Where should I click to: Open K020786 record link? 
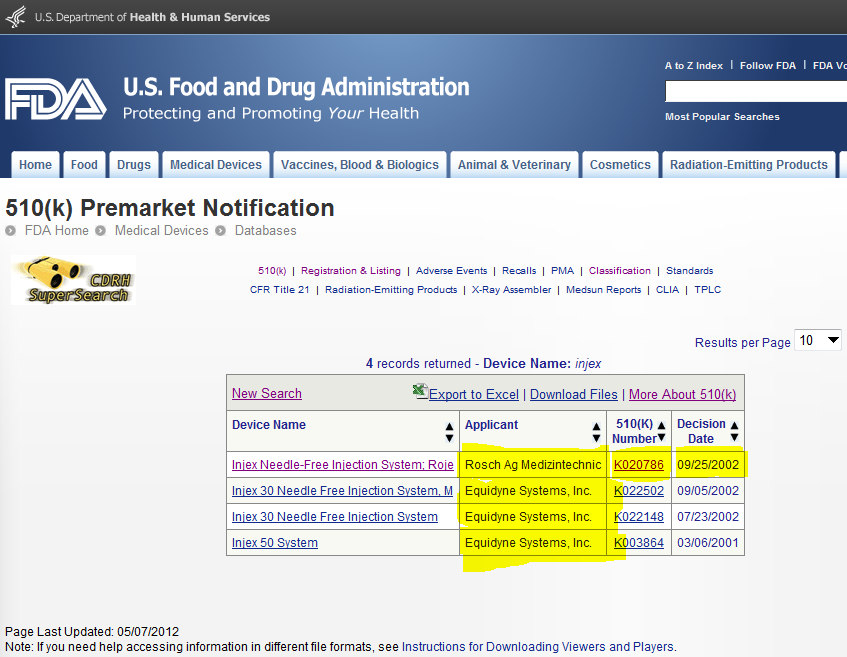(638, 465)
